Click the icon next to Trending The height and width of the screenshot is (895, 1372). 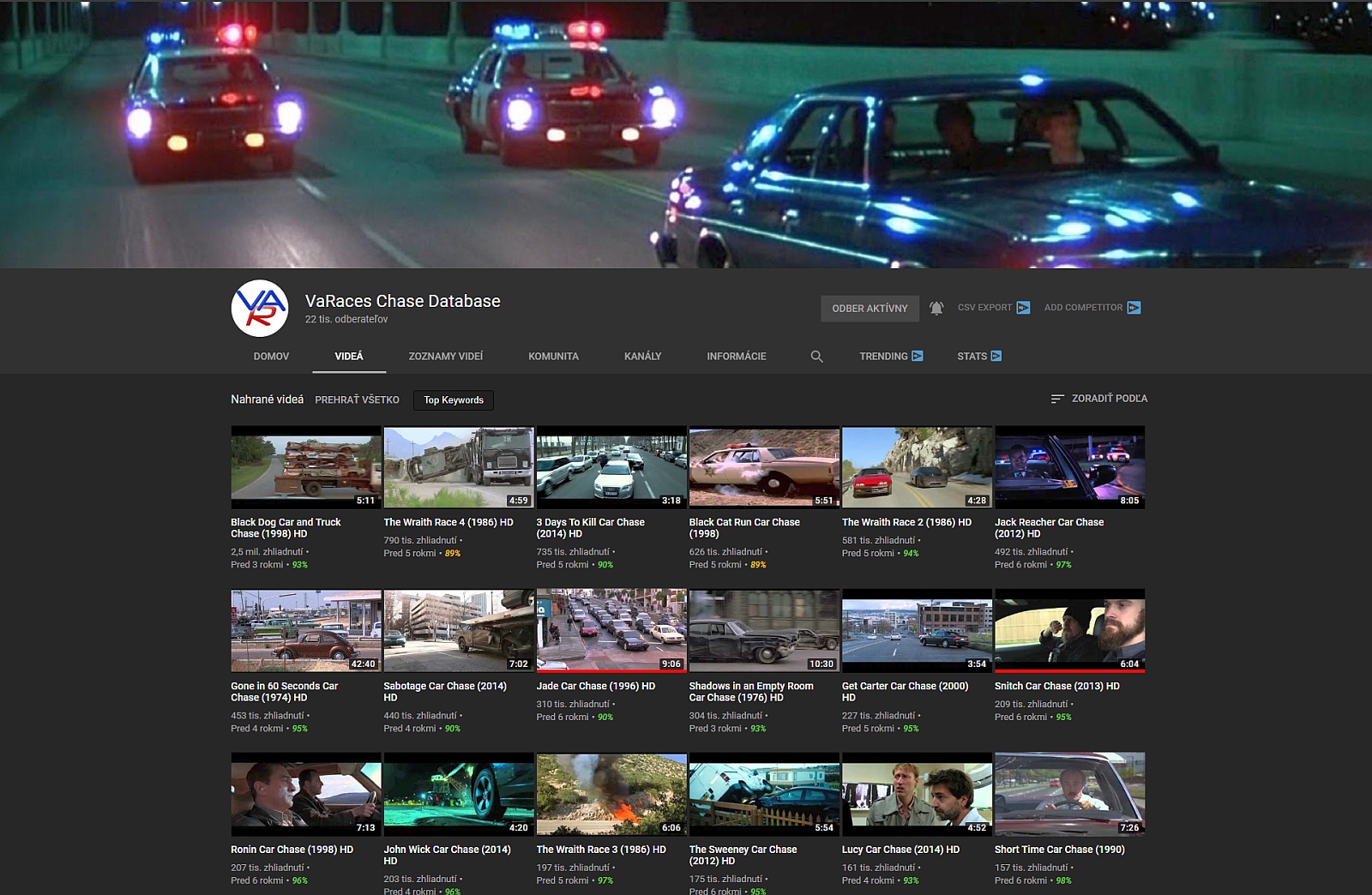pos(918,356)
